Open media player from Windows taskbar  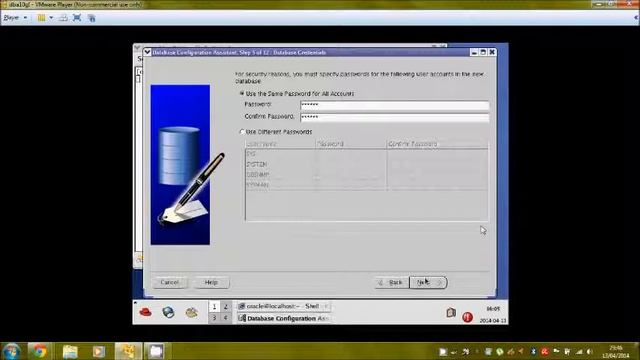click(98, 351)
